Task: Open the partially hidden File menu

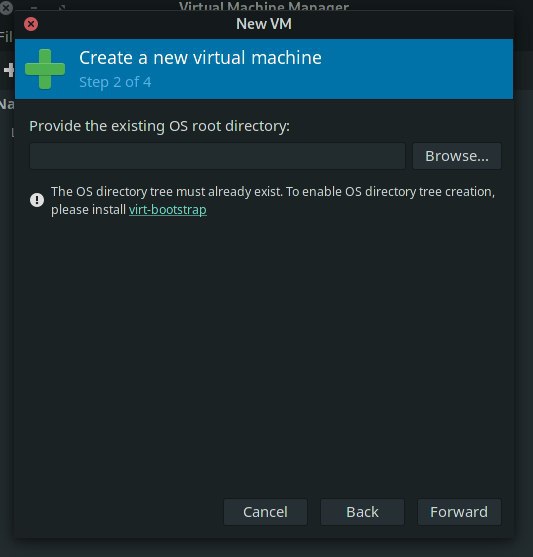Action: click(6, 36)
